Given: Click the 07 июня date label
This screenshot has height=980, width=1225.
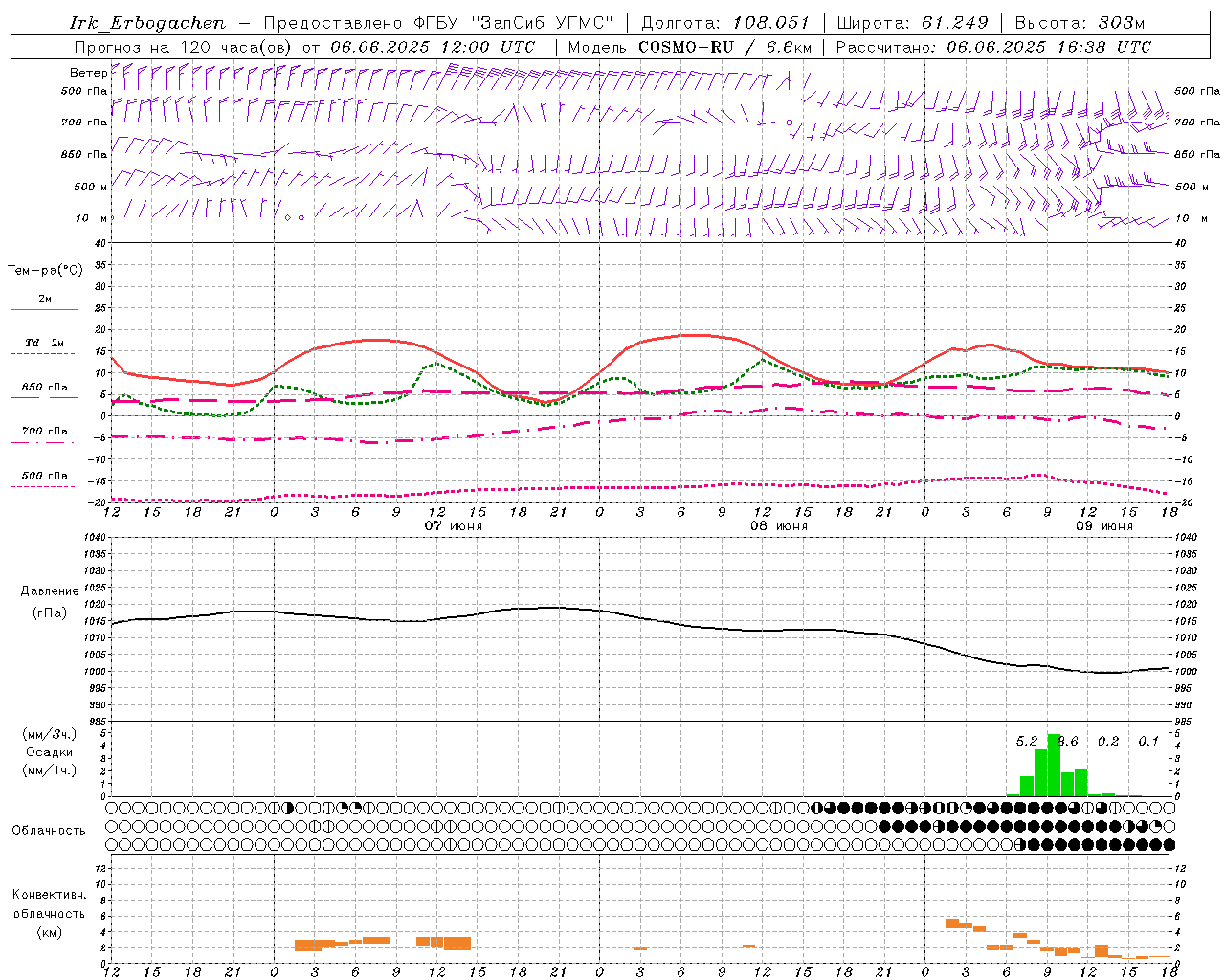Looking at the screenshot, I should coord(454,526).
